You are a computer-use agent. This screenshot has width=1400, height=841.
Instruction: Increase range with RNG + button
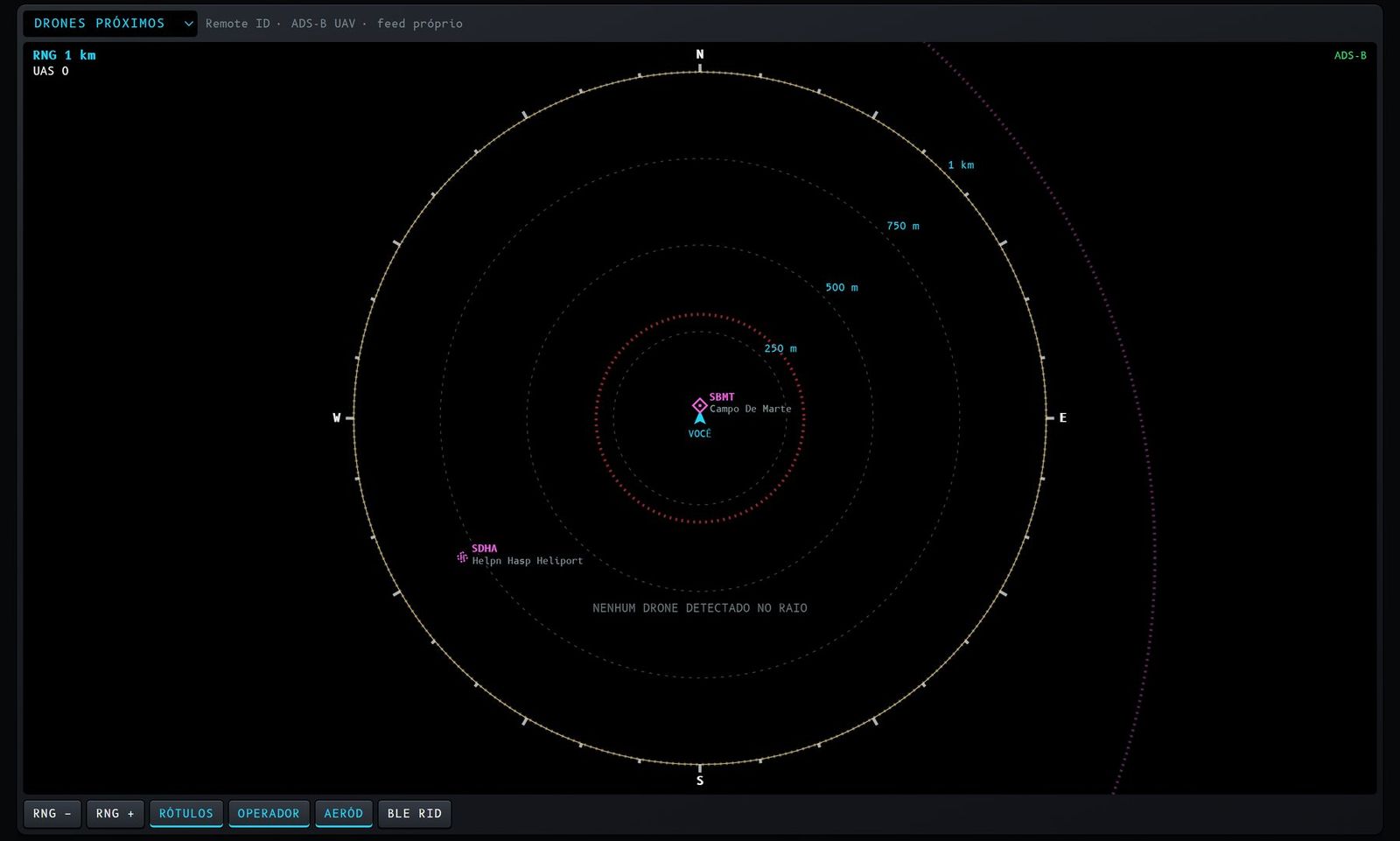[x=115, y=813]
